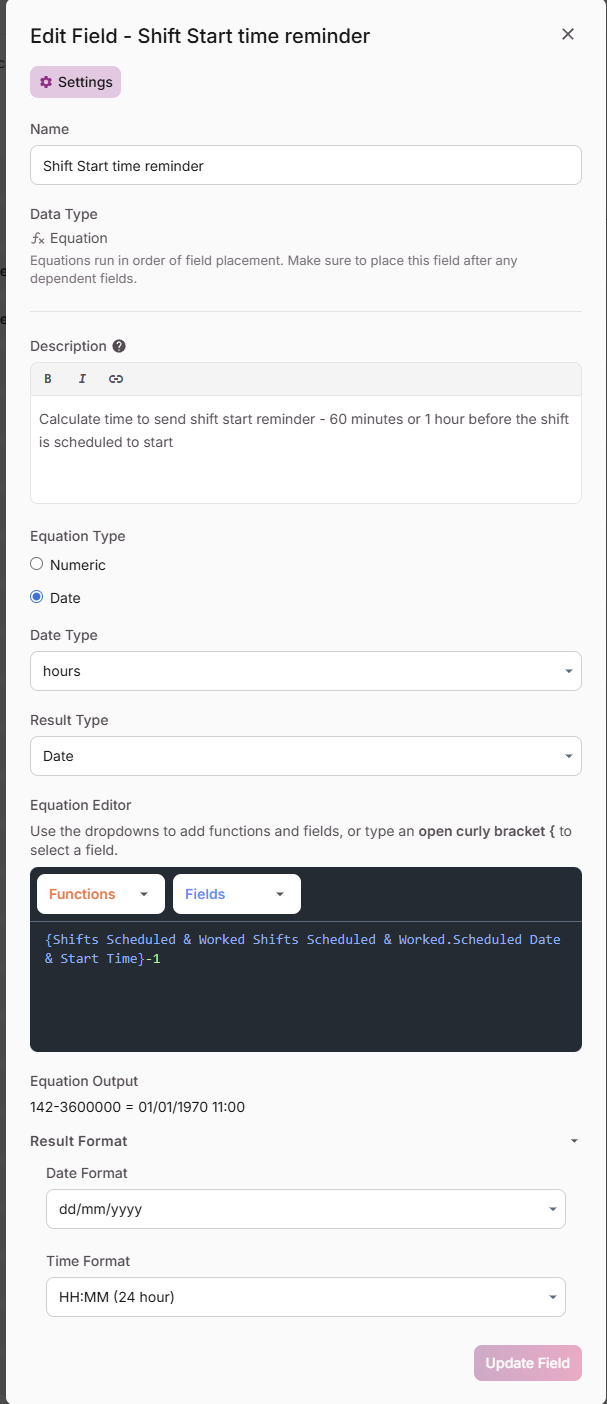Image resolution: width=607 pixels, height=1404 pixels.
Task: Click the Description help question mark icon
Action: tap(119, 346)
